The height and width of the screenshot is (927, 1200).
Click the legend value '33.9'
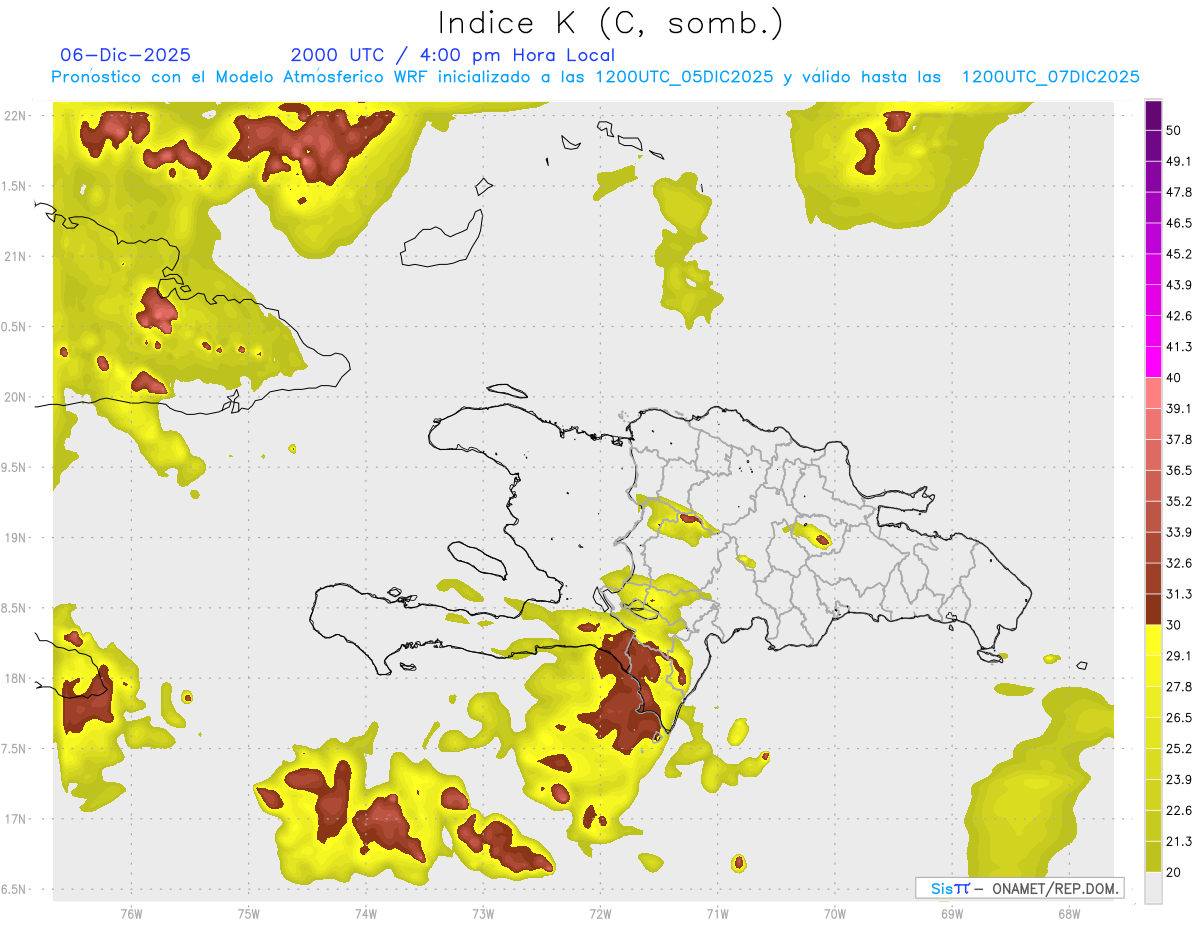(1179, 532)
